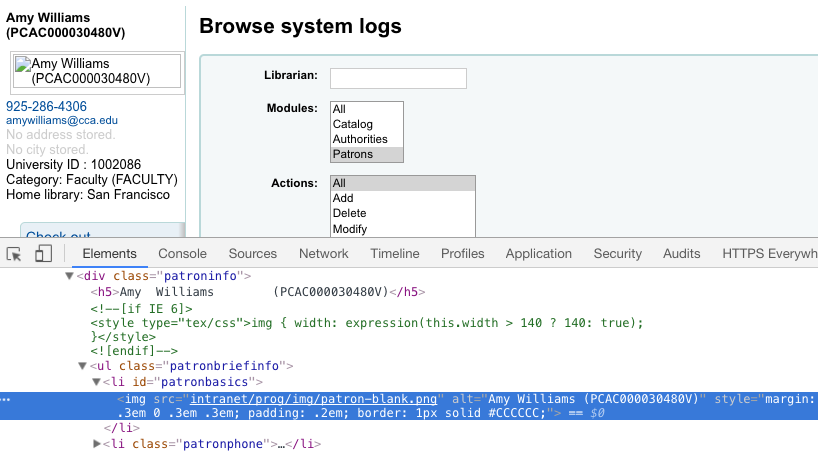The height and width of the screenshot is (455, 818).
Task: Click the amywilliams@cca.edu email link
Action: (62, 120)
